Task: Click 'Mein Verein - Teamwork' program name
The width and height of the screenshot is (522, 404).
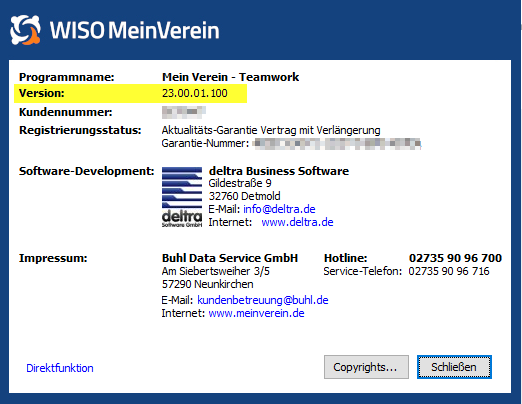Action: pyautogui.click(x=230, y=77)
